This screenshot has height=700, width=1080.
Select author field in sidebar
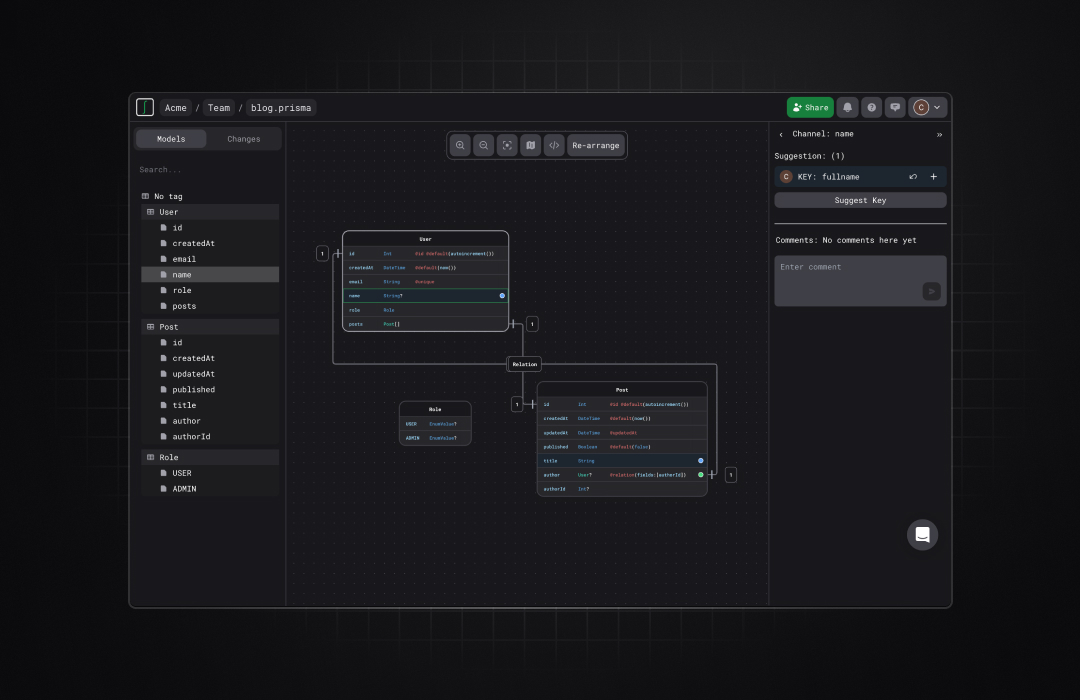click(x=210, y=421)
